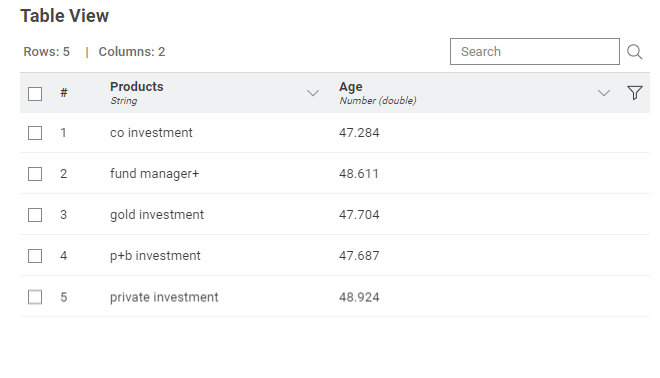Viewport: 660px width, 378px height.
Task: Check the p+b investment row checkbox
Action: coord(35,256)
